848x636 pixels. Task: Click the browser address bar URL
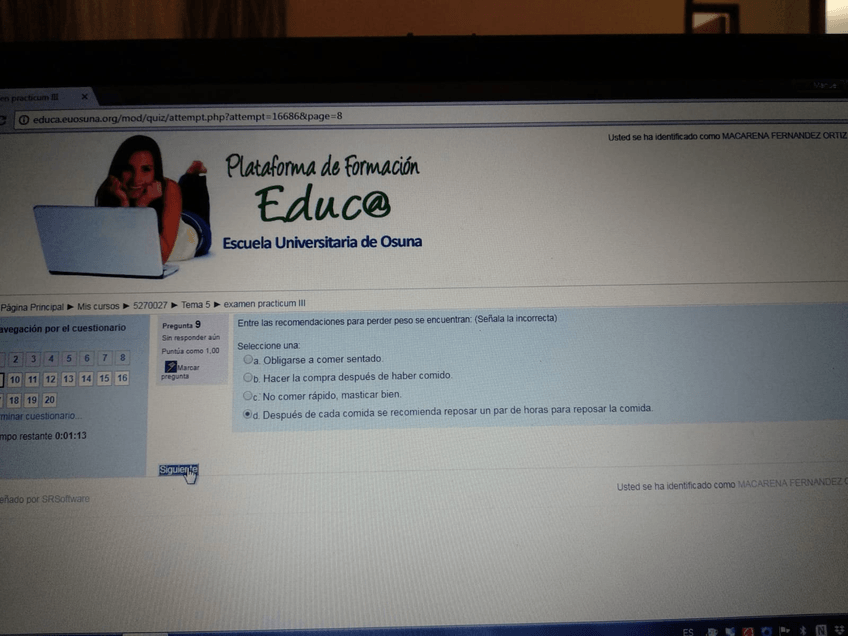coord(187,117)
